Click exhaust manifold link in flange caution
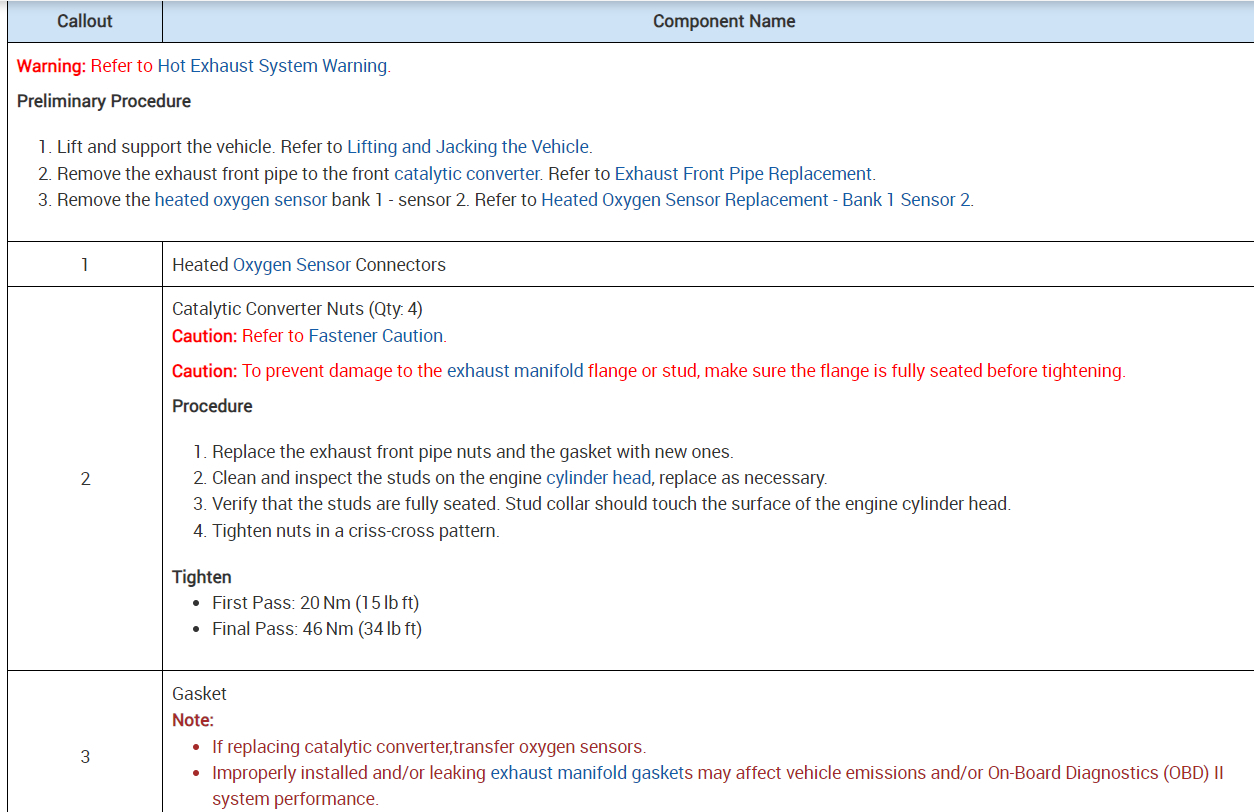1254x812 pixels. pos(515,371)
